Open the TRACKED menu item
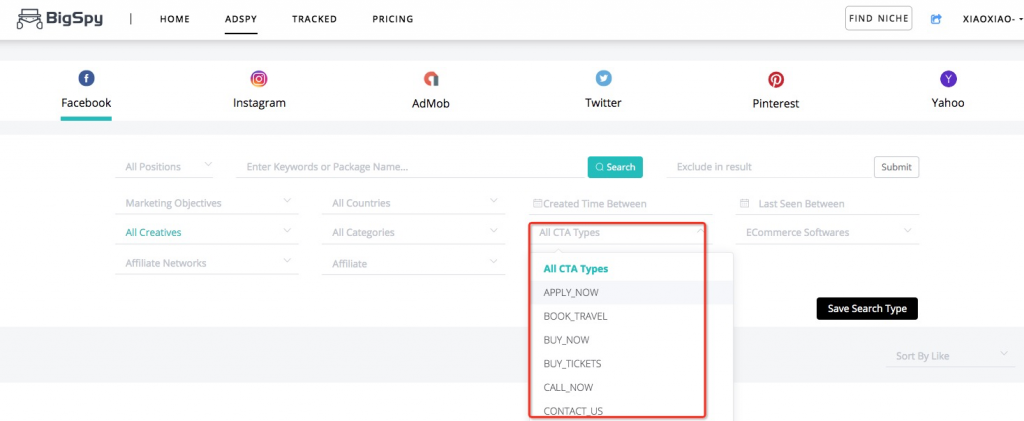This screenshot has height=421, width=1024. (314, 19)
